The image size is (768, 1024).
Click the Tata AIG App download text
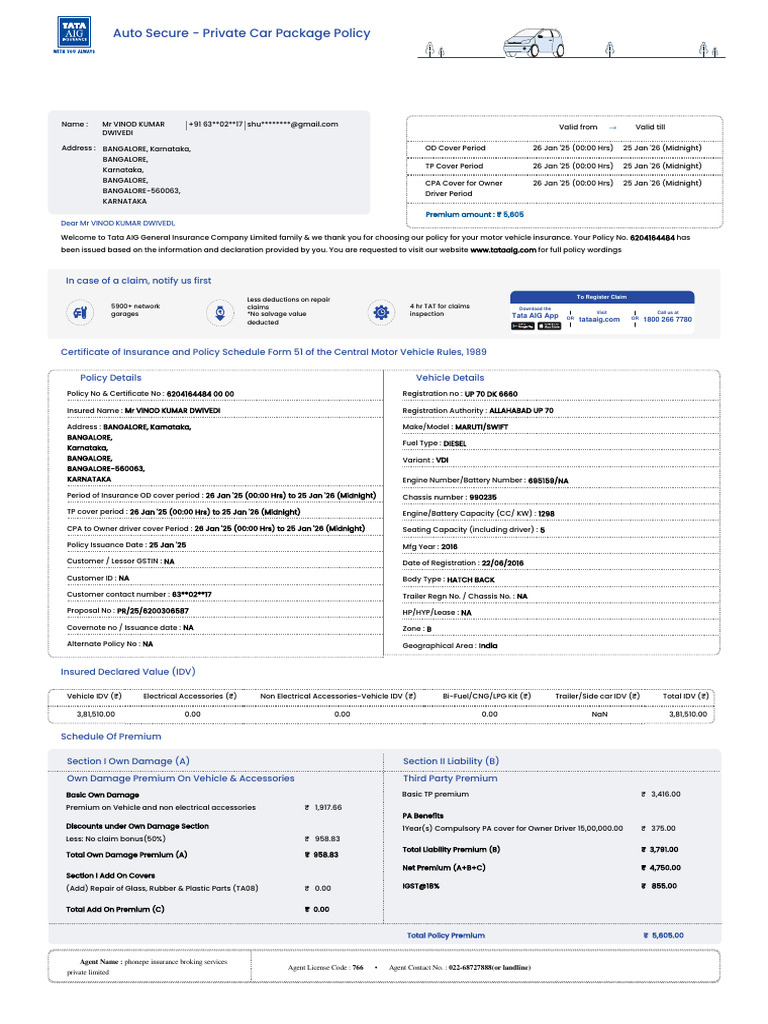point(535,315)
